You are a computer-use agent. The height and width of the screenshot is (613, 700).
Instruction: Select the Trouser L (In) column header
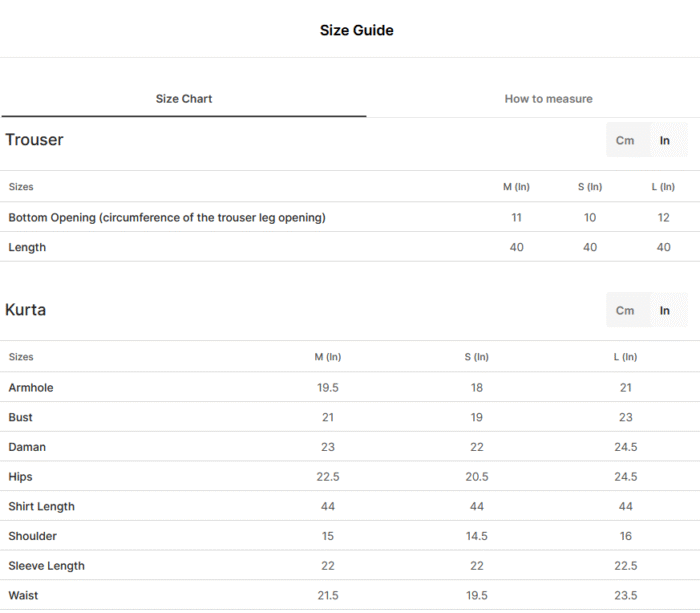[663, 187]
